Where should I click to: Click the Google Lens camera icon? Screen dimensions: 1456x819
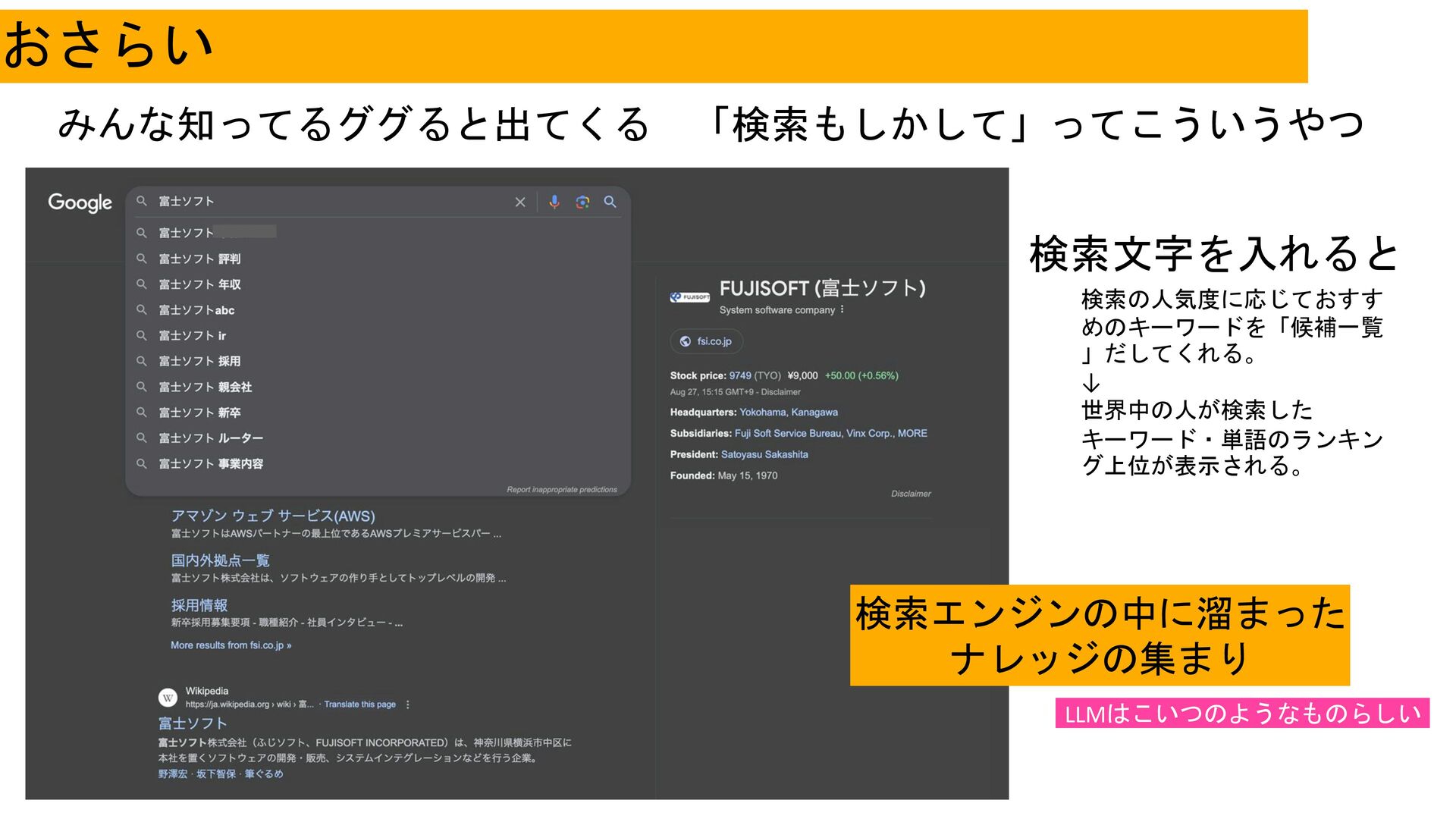click(582, 202)
